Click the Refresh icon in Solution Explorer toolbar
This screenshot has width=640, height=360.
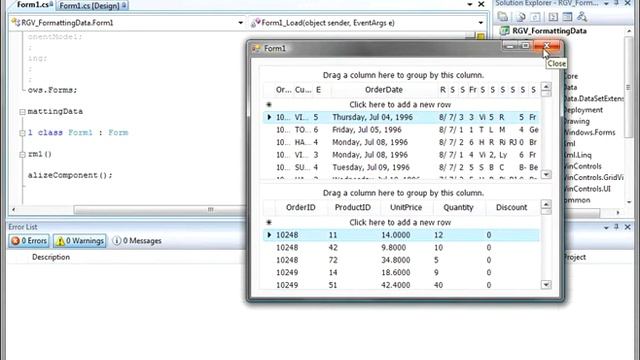[x=536, y=17]
